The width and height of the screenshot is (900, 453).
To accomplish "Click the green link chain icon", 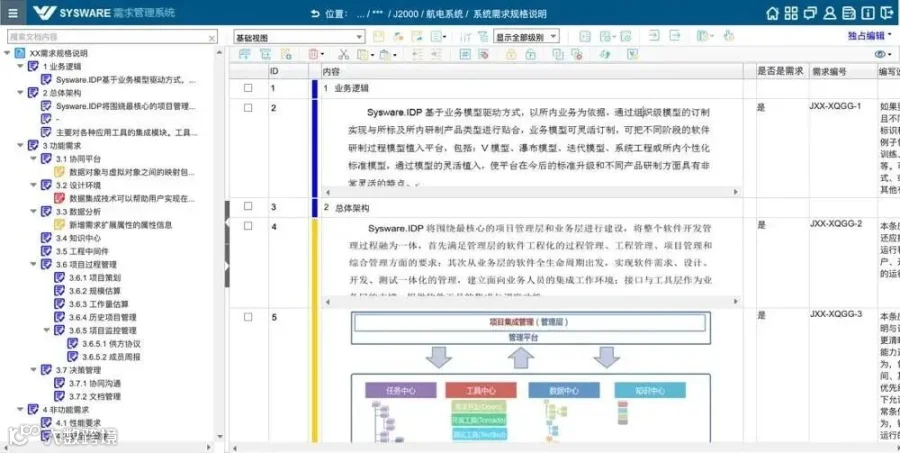I will pyautogui.click(x=604, y=55).
